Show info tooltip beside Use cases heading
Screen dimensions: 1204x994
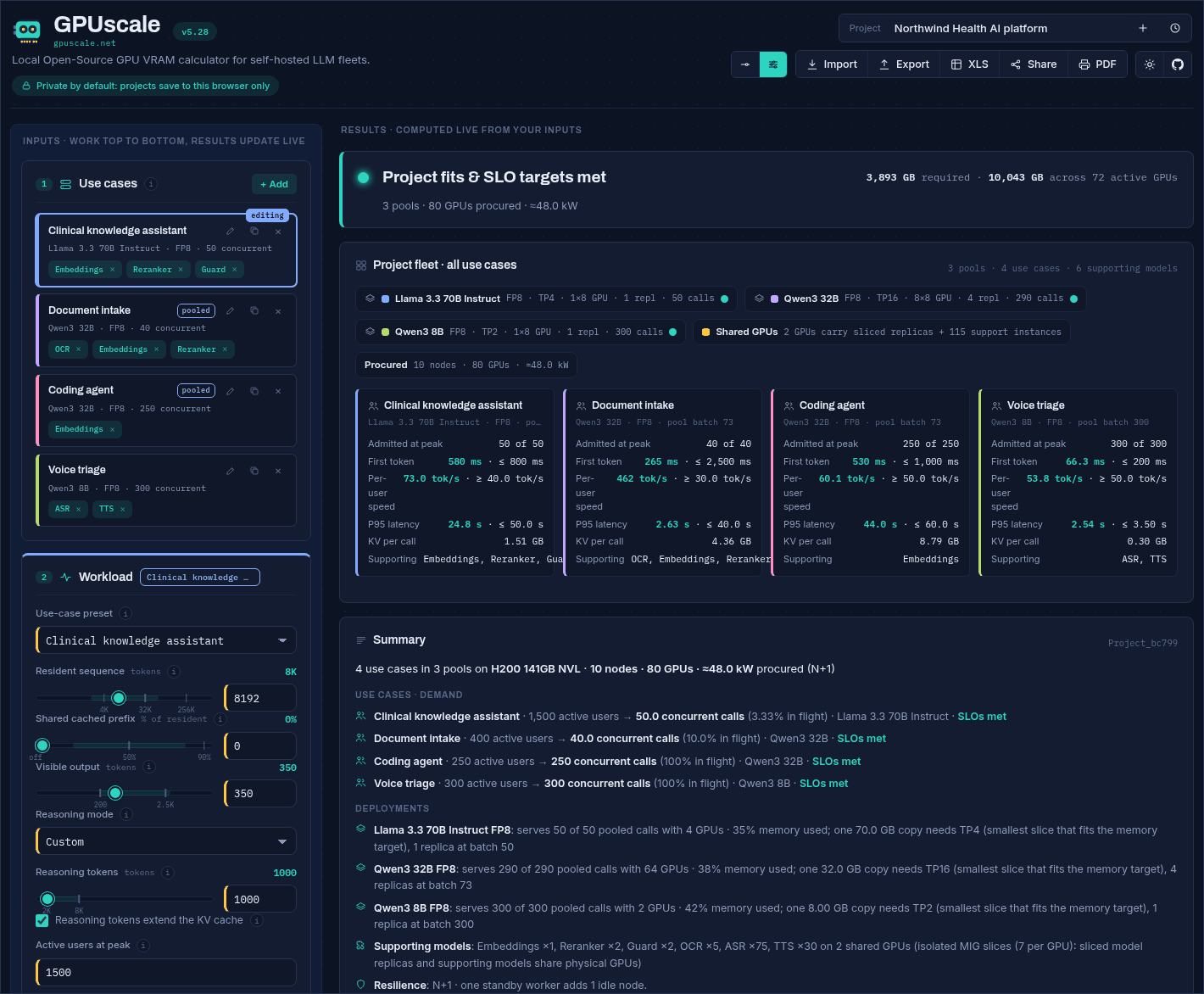151,184
